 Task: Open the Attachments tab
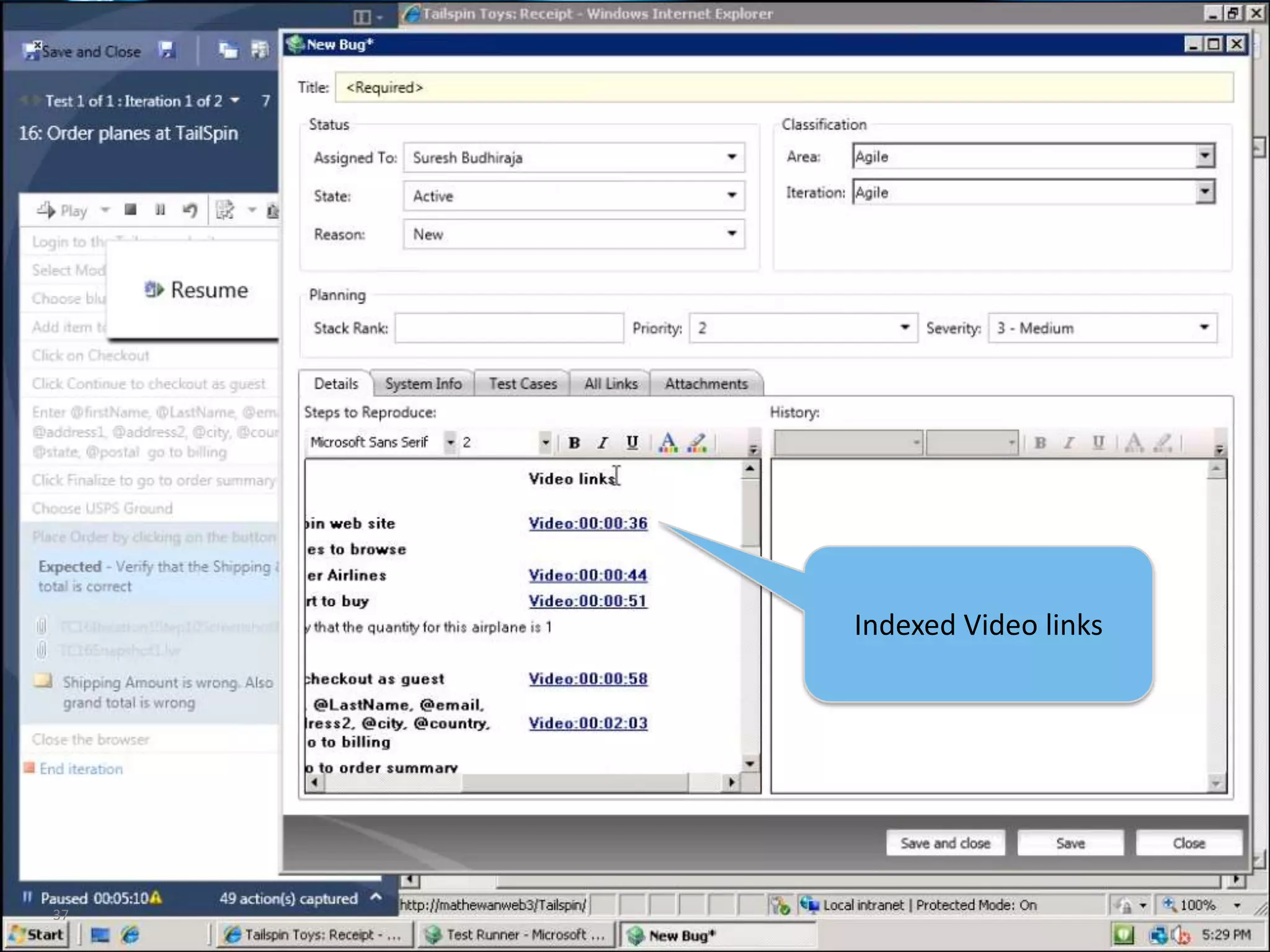click(706, 384)
